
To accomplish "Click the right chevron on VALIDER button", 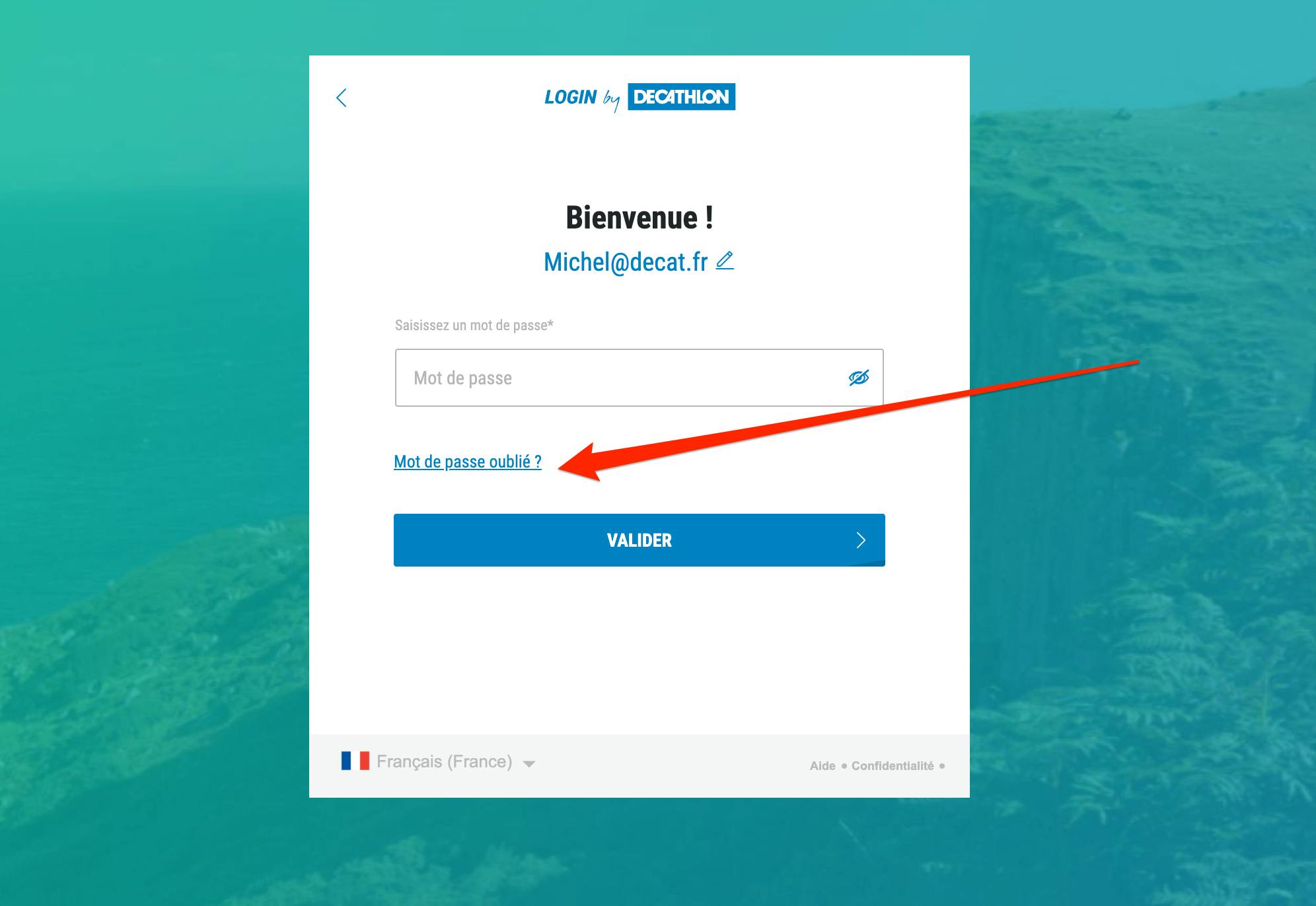I will coord(861,540).
